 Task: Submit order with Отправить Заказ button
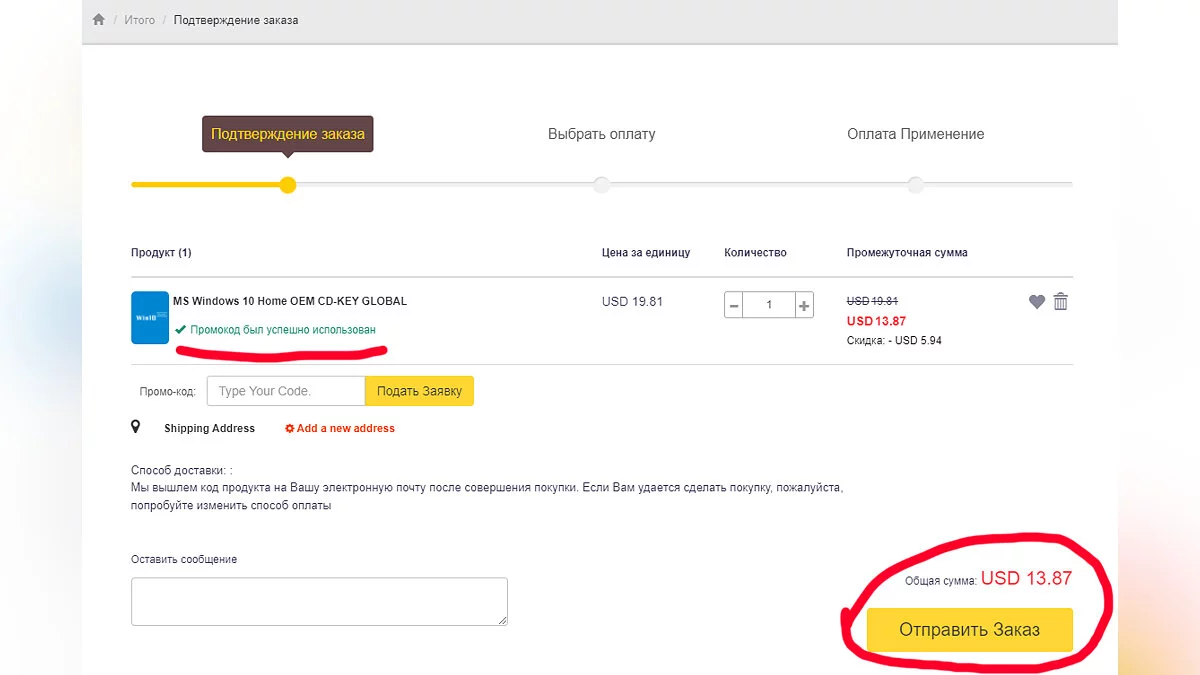[x=969, y=630]
